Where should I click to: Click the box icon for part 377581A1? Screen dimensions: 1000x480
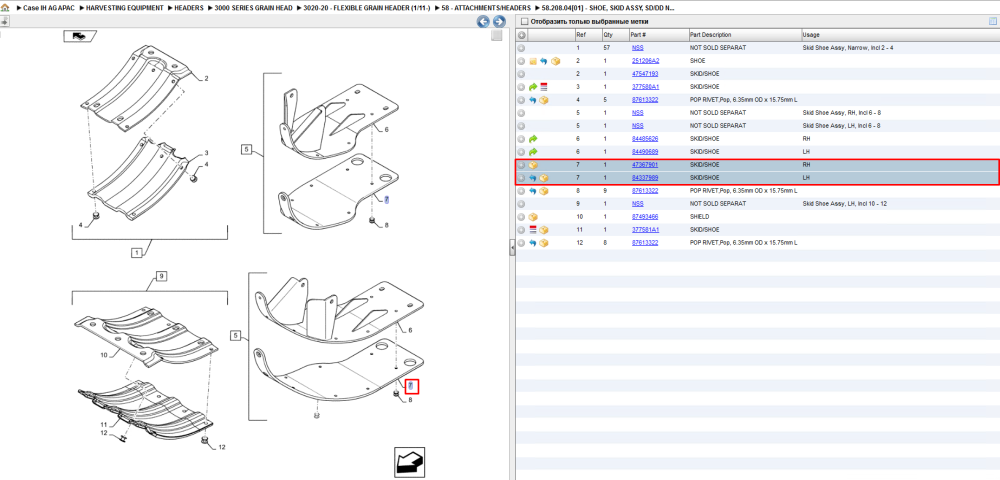tap(544, 229)
